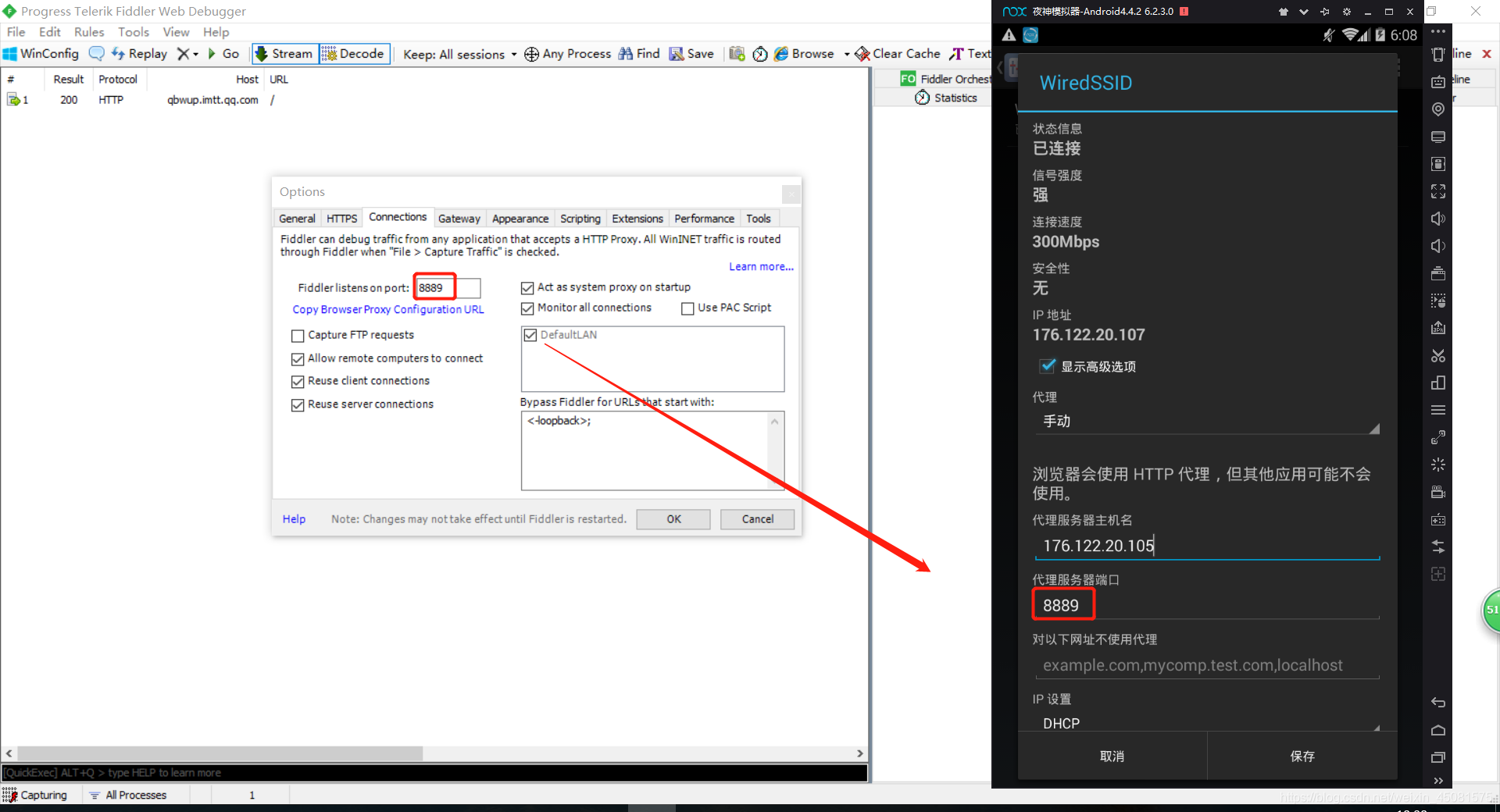Enable Capture FTP requests checkbox
This screenshot has height=812, width=1500.
(298, 336)
